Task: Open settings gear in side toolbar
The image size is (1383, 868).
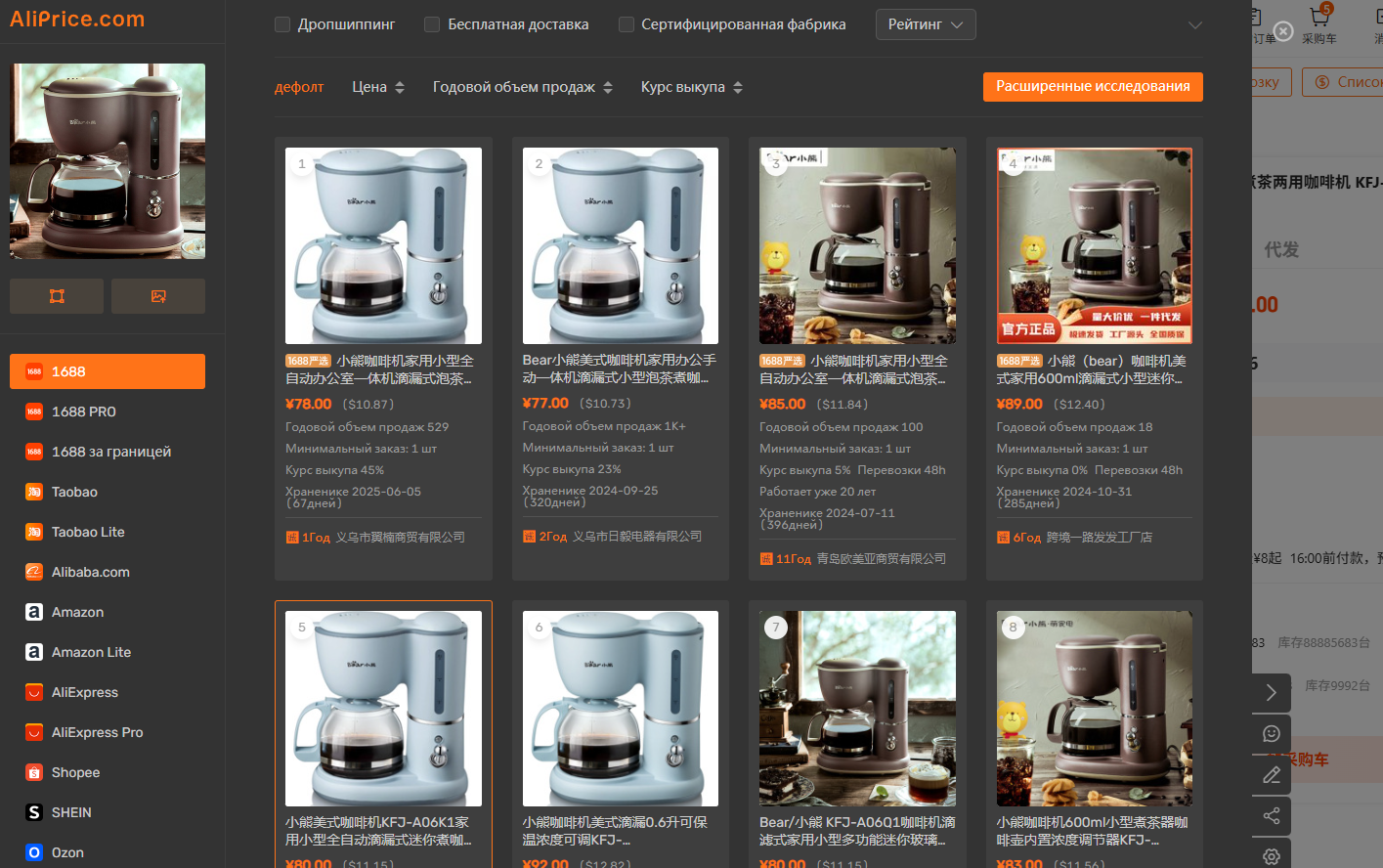Action: tap(1271, 855)
